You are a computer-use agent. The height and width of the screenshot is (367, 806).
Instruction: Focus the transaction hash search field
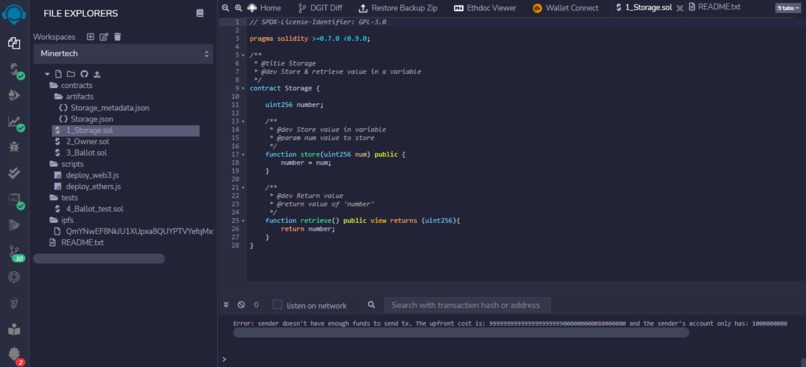pos(467,305)
